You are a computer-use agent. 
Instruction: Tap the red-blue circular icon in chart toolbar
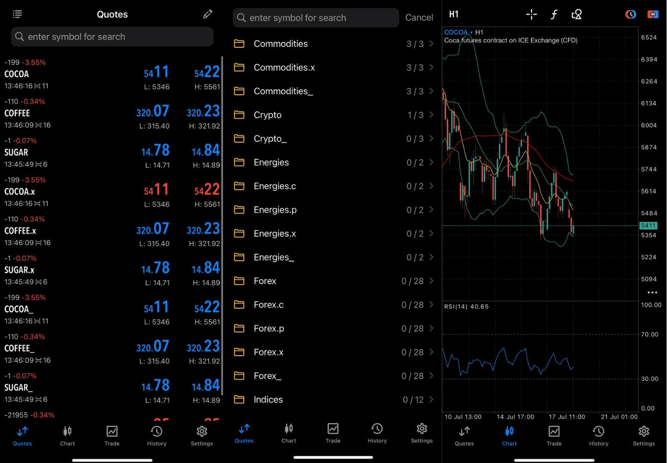click(x=630, y=14)
